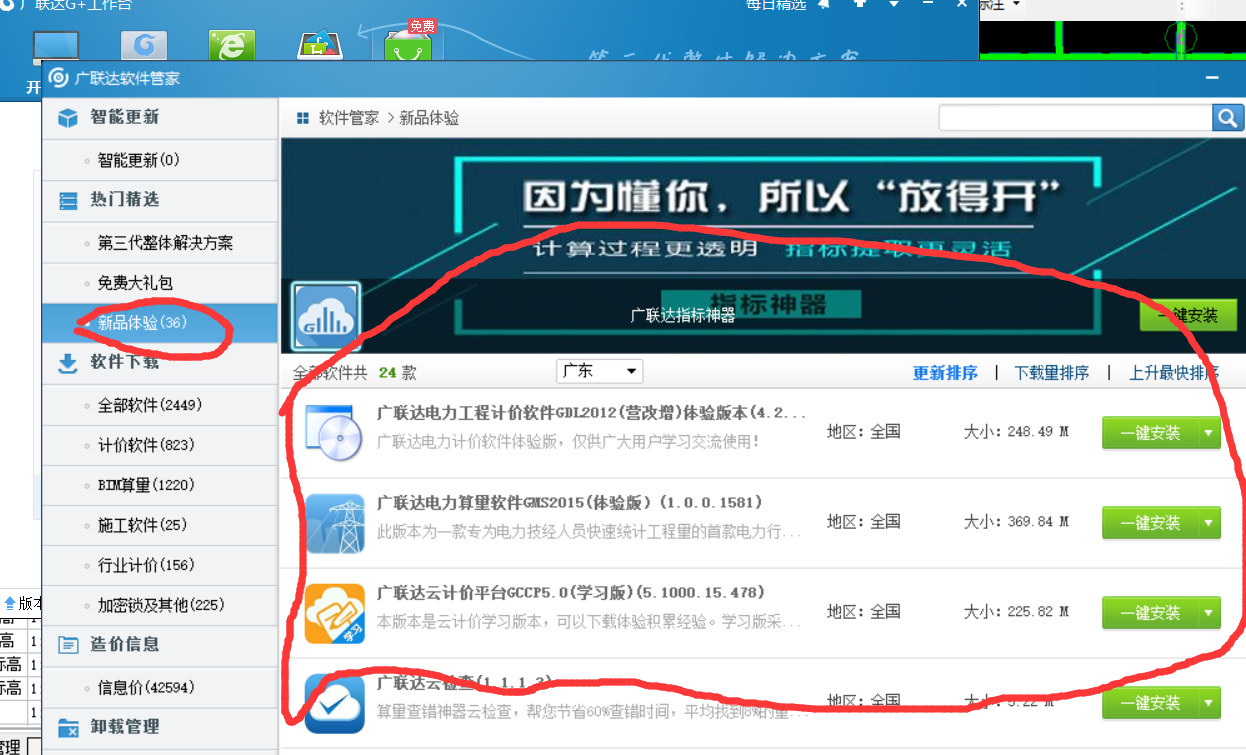Click the 热门精选 section header icon

point(68,201)
